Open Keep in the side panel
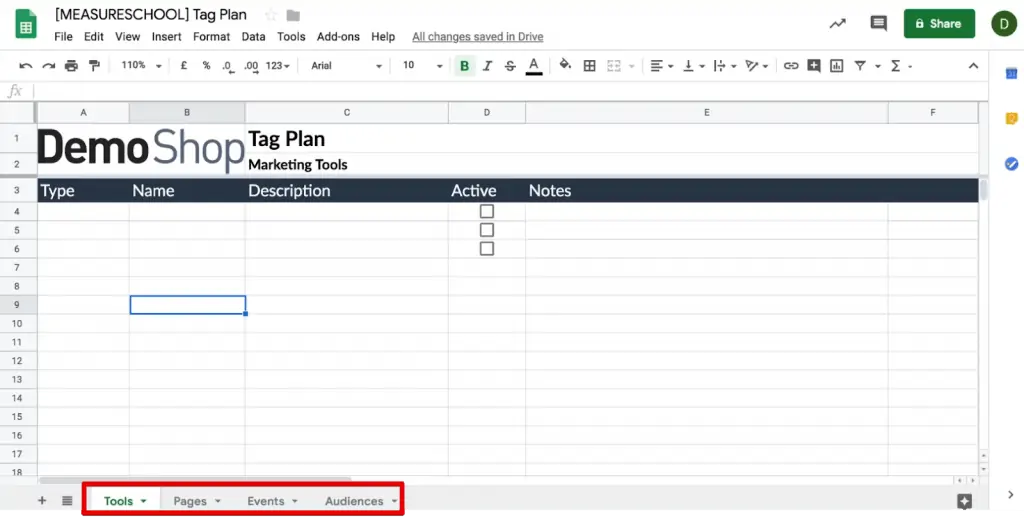1024x518 pixels. (1011, 118)
